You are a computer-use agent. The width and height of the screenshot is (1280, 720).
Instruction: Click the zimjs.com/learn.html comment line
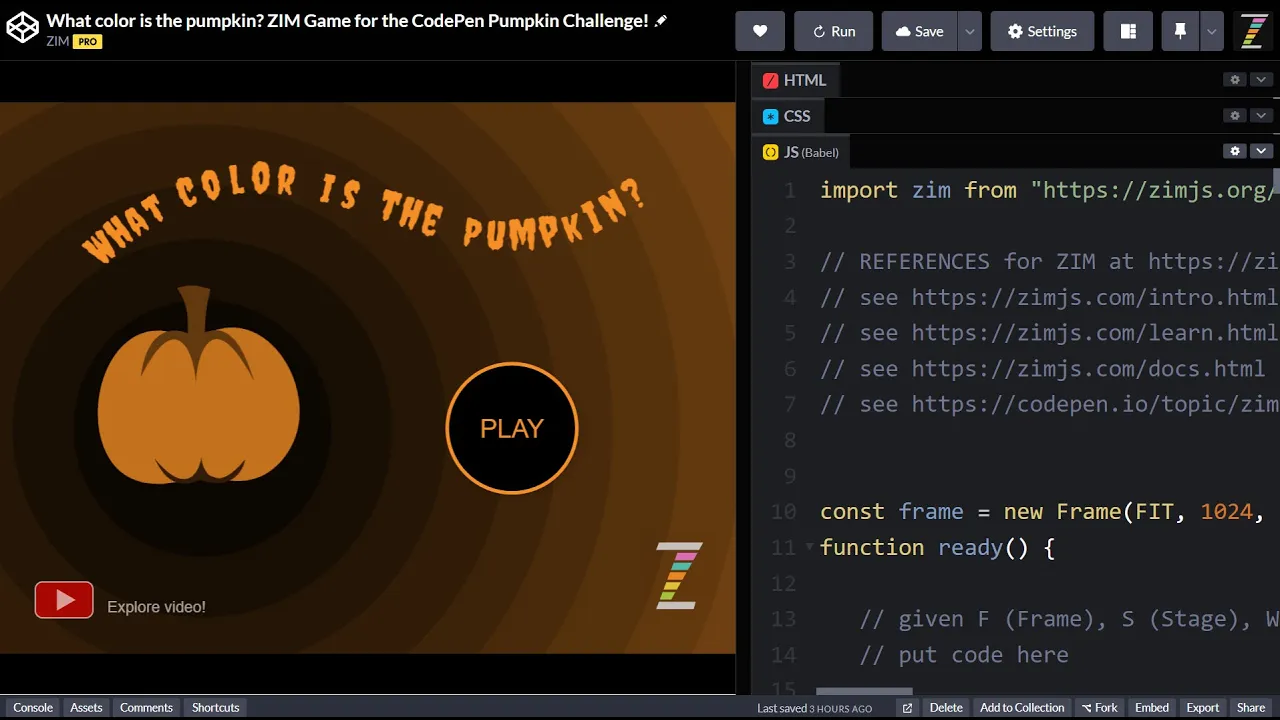coord(1048,333)
